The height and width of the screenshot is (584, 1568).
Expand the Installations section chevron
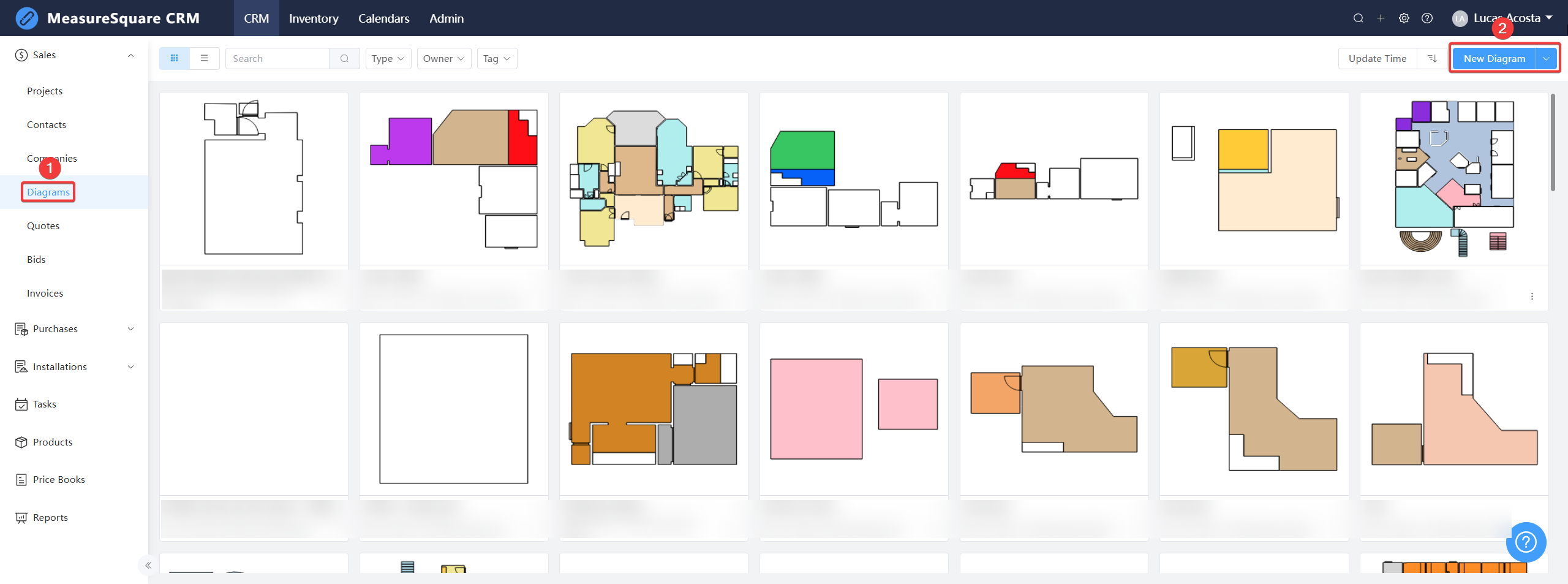[130, 366]
